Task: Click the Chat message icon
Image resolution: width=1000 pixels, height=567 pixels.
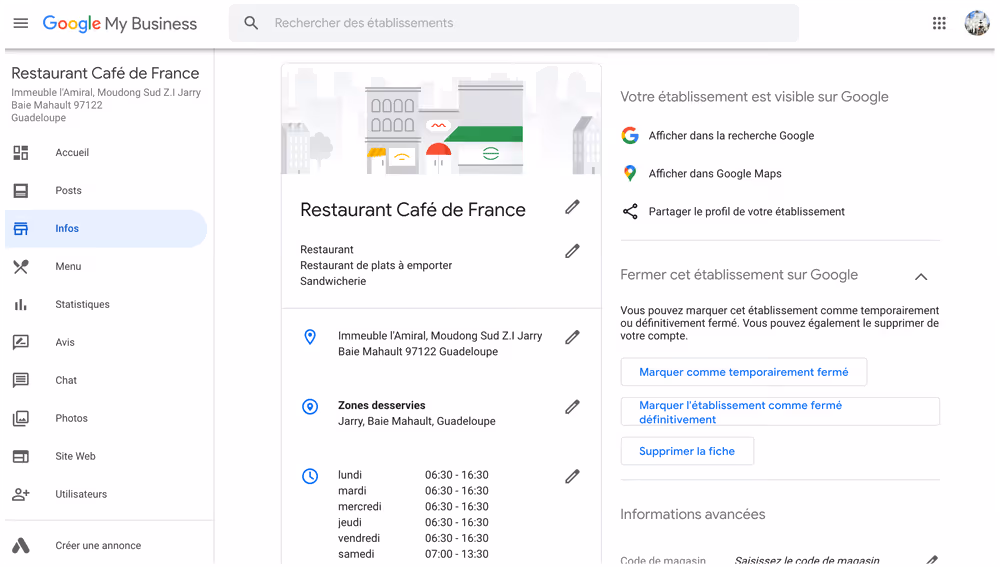Action: click(21, 380)
